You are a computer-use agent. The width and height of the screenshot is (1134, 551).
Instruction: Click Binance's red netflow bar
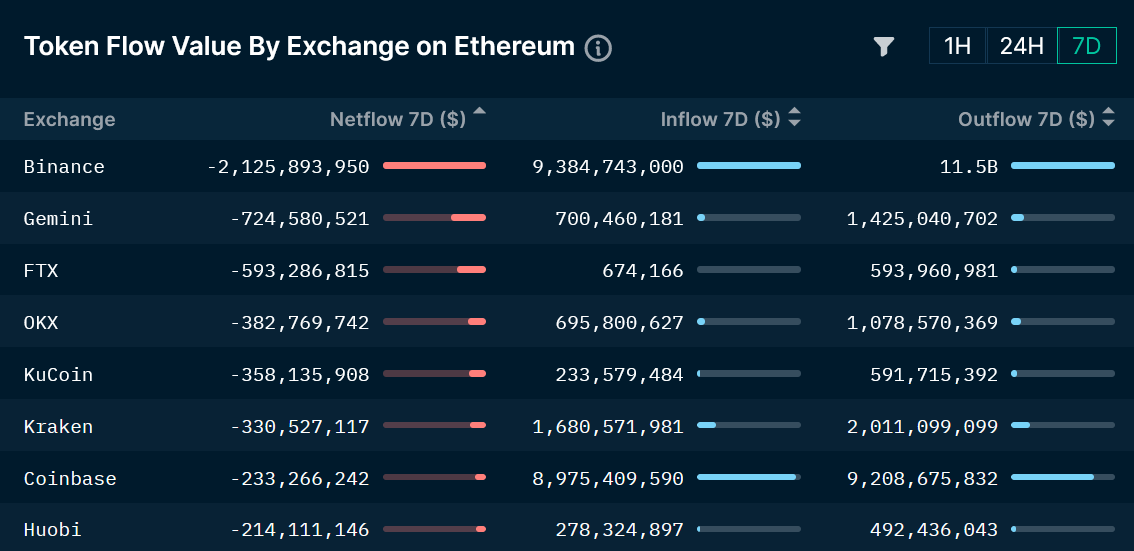(434, 166)
